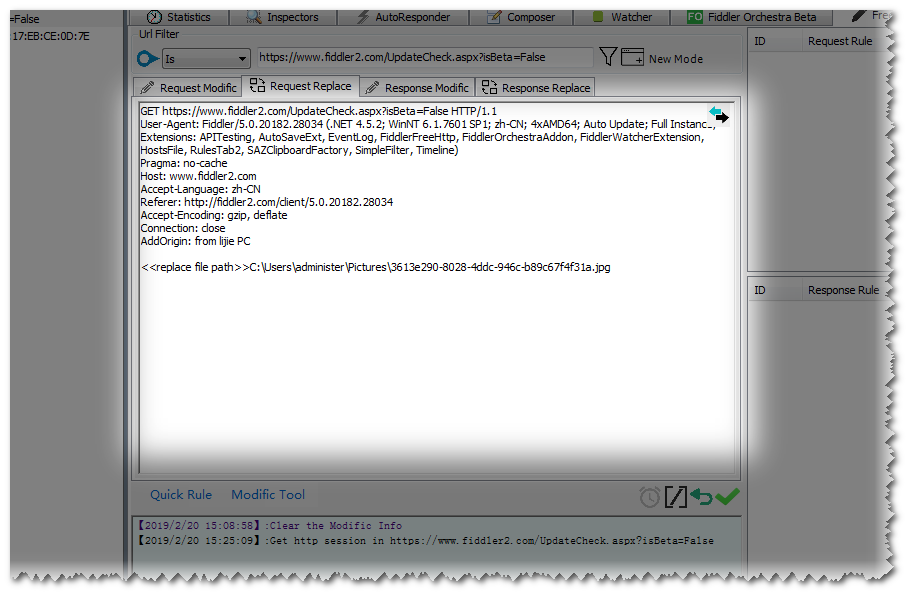The height and width of the screenshot is (598, 912).
Task: Open the Is match-mode dropdown
Action: pyautogui.click(x=206, y=59)
